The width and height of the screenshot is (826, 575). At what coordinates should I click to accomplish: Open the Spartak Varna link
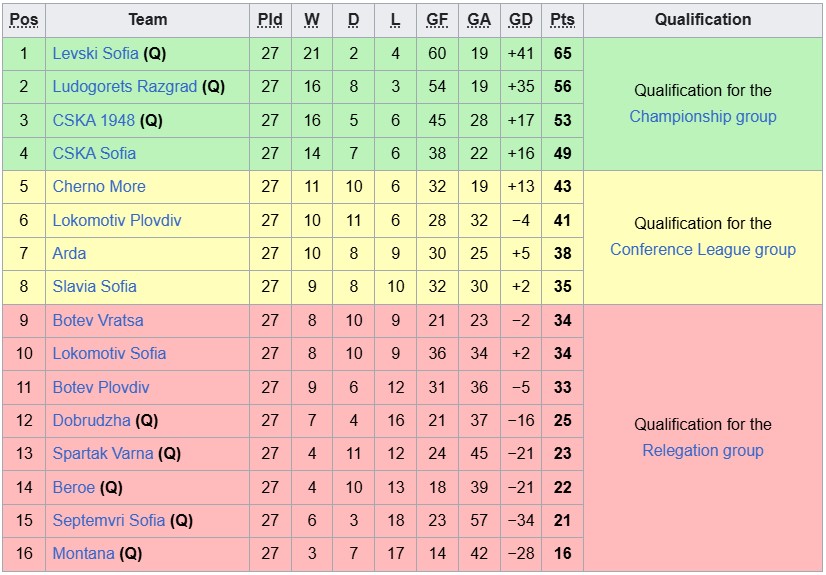pyautogui.click(x=103, y=453)
